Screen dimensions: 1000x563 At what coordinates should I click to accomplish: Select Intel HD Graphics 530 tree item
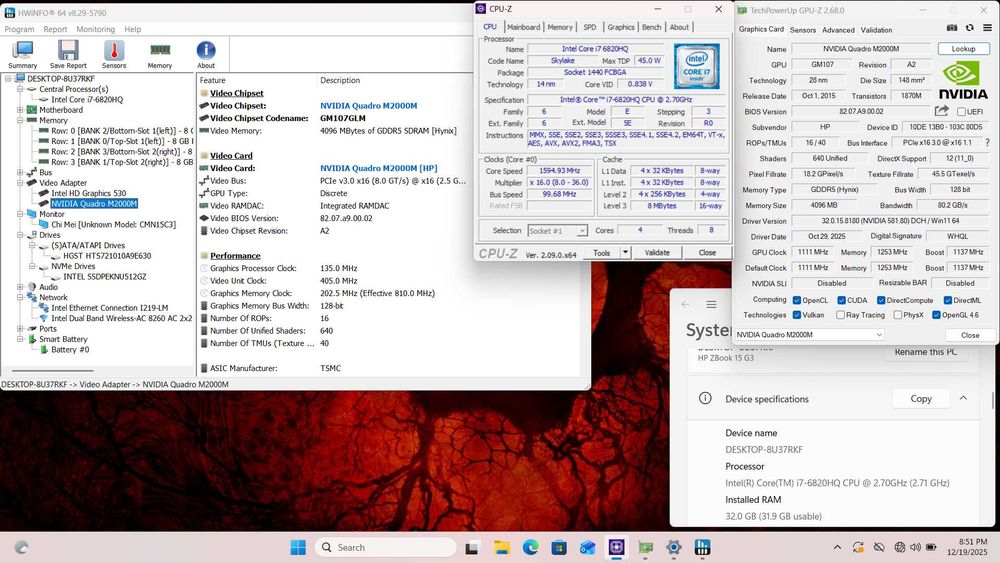(x=89, y=193)
